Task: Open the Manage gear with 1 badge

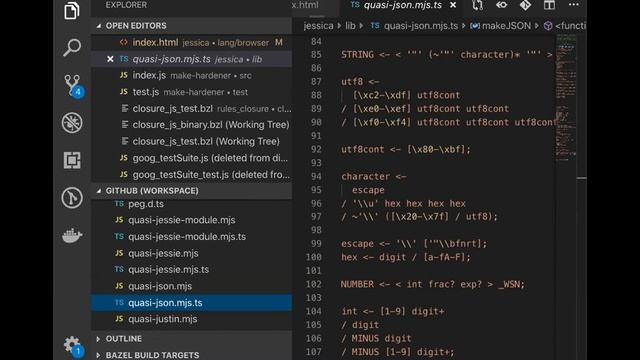Action: (73, 346)
